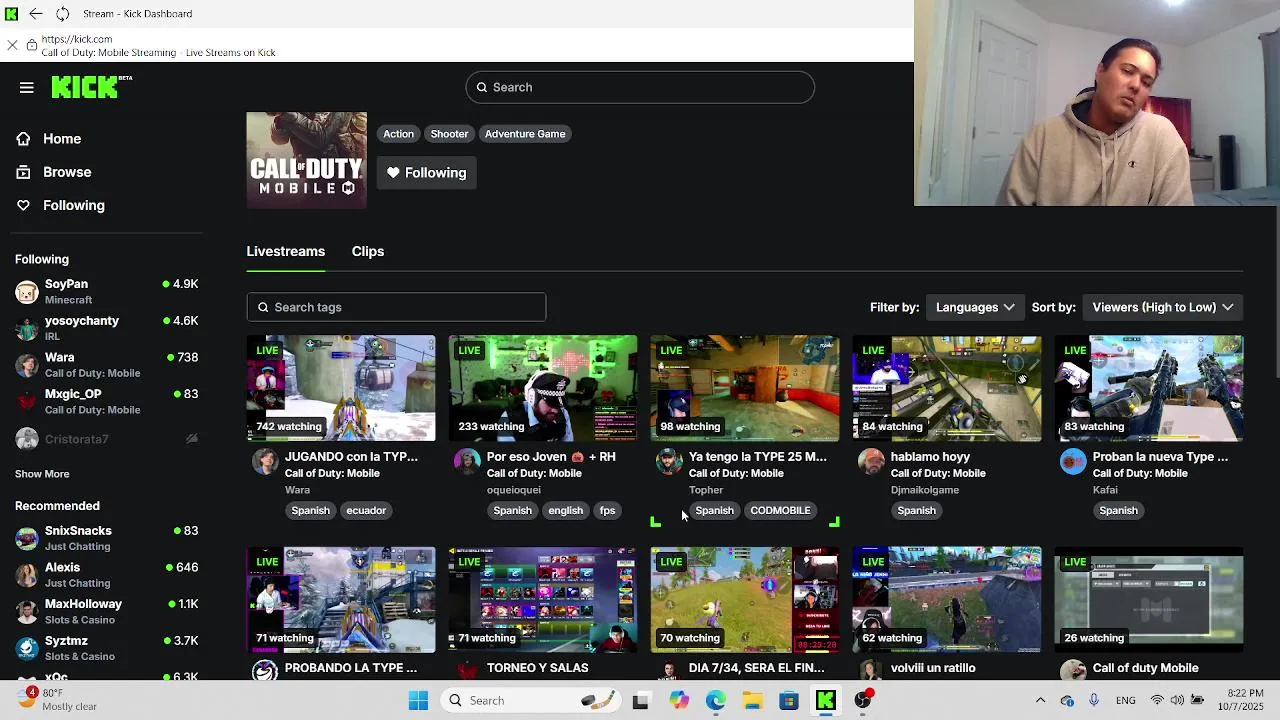
Task: Select fps tag on oqueioquei stream
Action: [x=607, y=511]
